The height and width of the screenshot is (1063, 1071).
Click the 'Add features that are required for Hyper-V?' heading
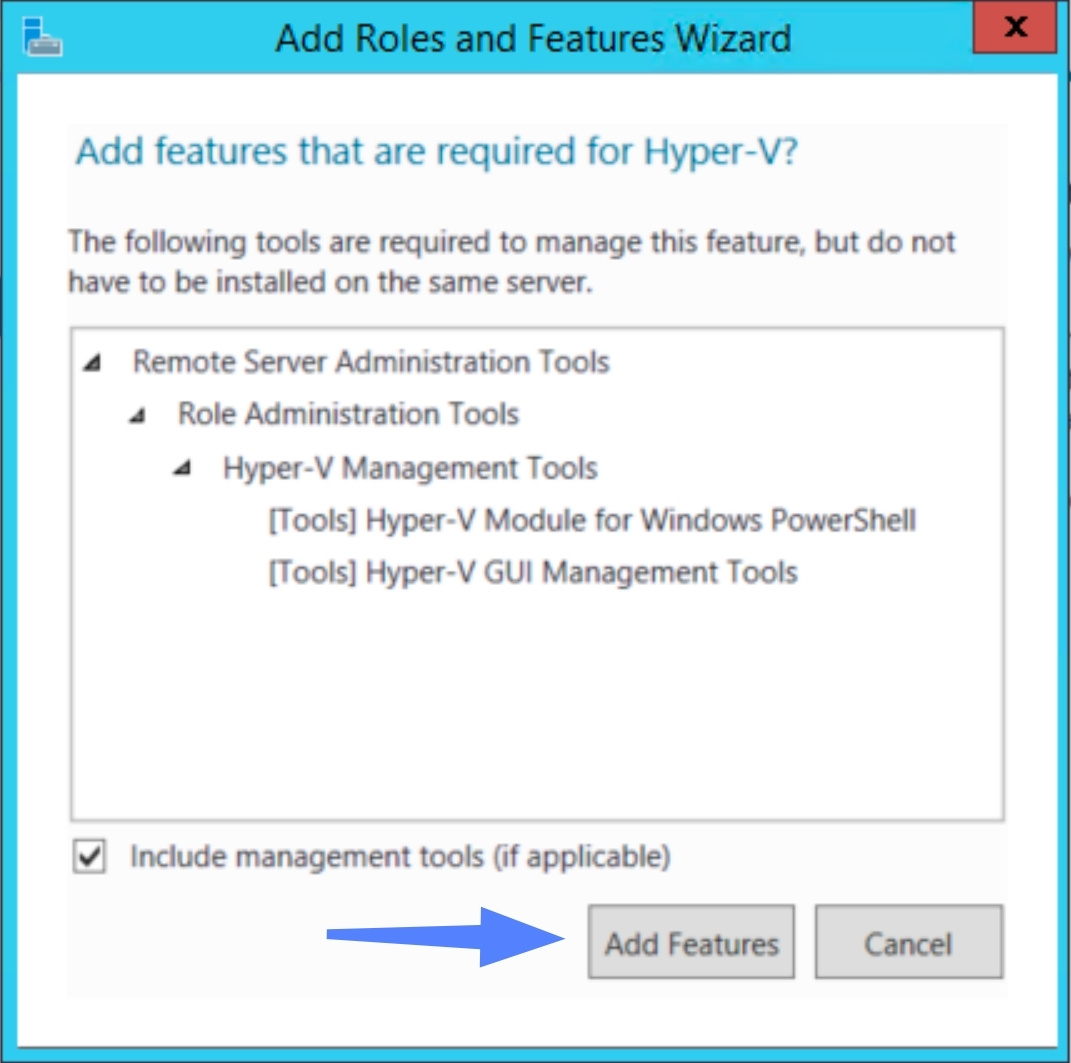(437, 153)
